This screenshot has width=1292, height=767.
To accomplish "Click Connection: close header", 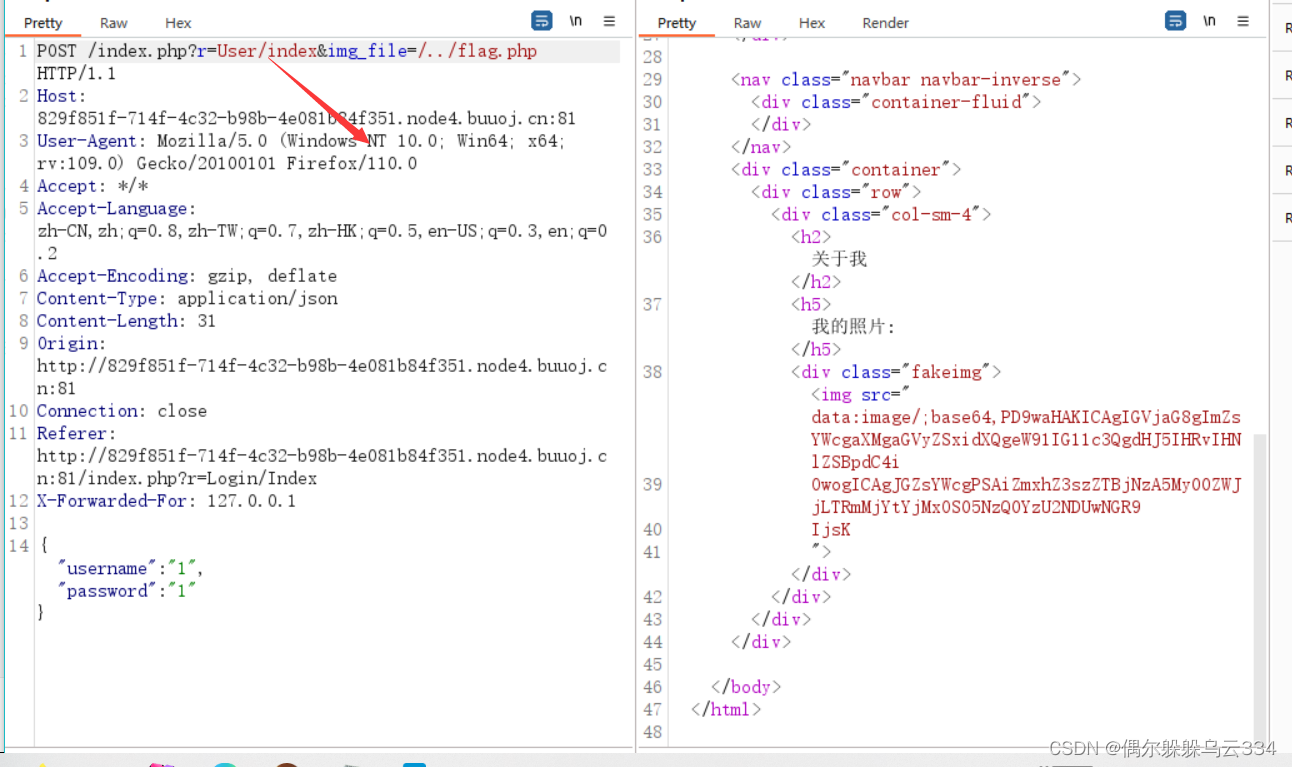I will coord(122,411).
